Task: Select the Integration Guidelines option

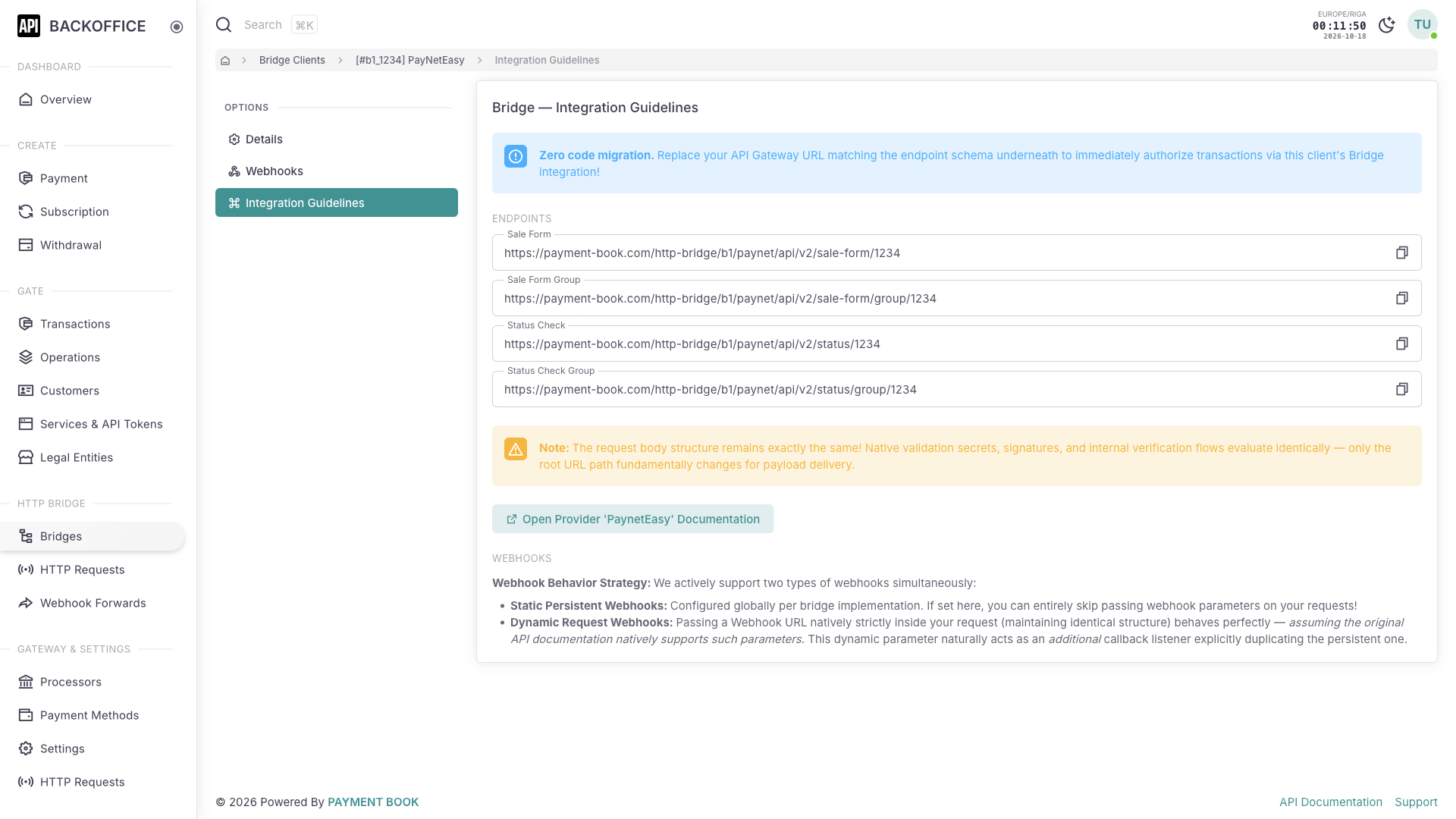Action: (x=337, y=202)
